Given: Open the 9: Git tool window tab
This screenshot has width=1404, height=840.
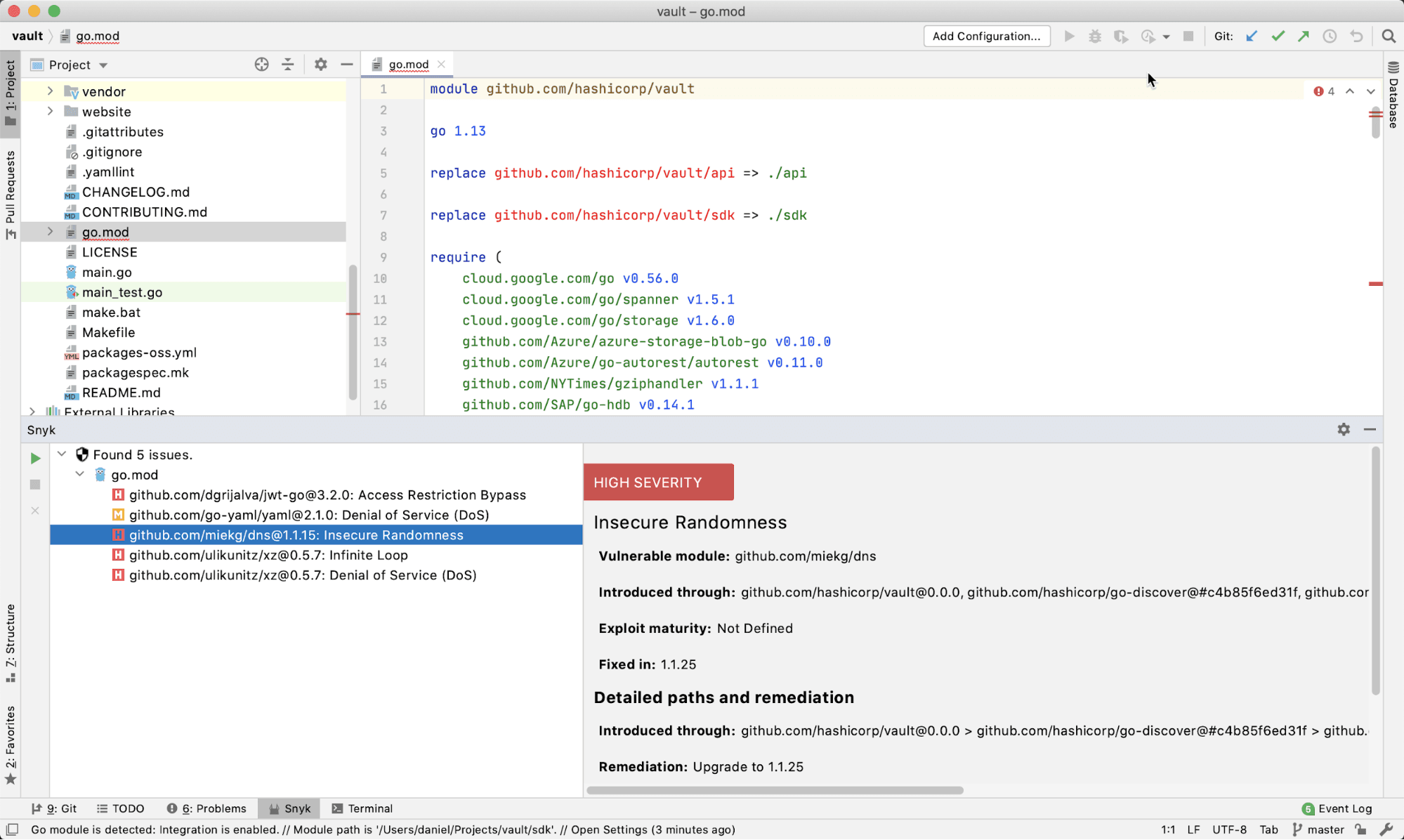Looking at the screenshot, I should point(54,808).
